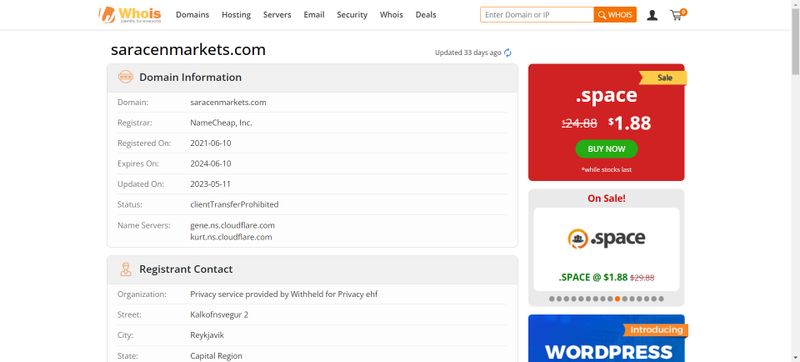The width and height of the screenshot is (800, 362).
Task: Click the Registrant Contact heading
Action: click(186, 269)
